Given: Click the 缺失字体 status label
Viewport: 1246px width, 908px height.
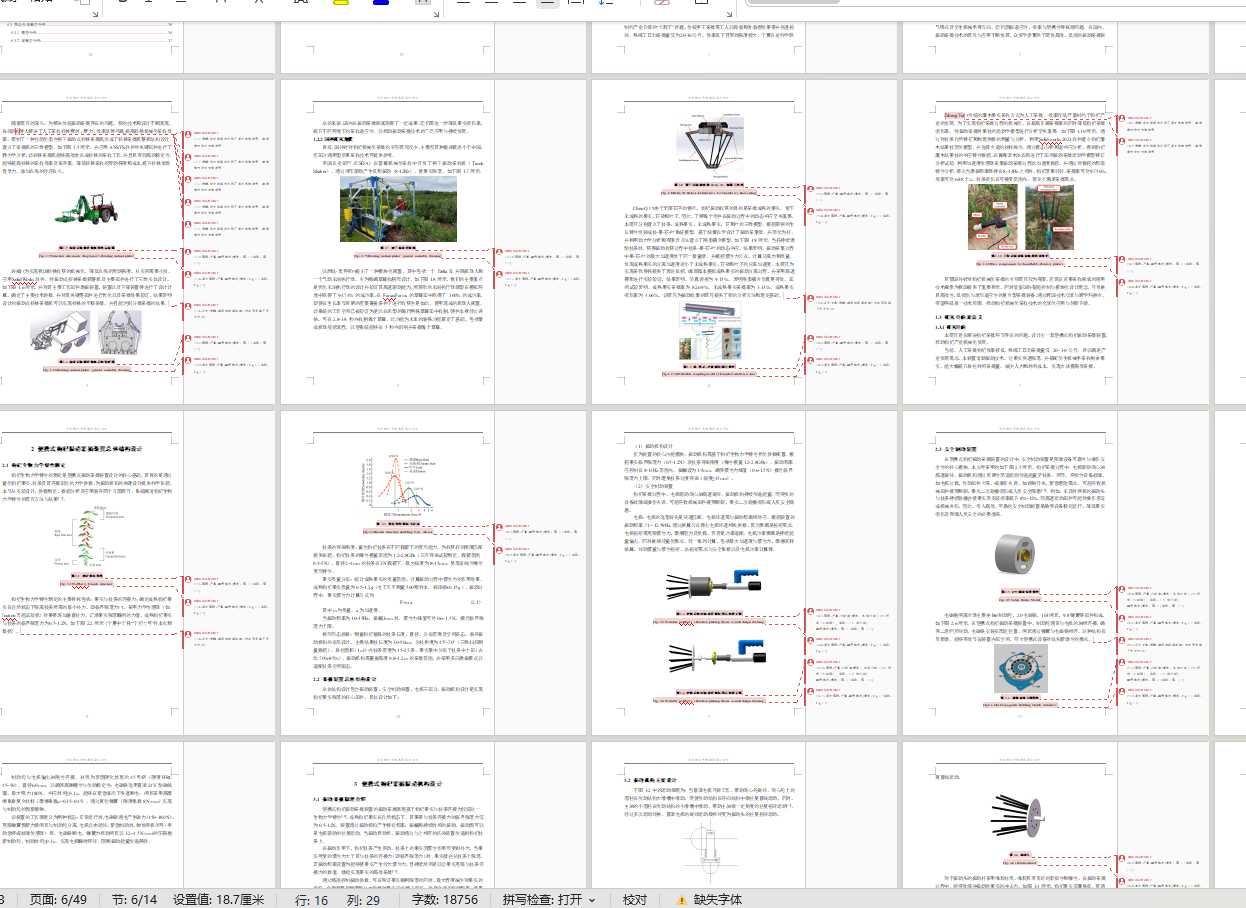Looking at the screenshot, I should pyautogui.click(x=718, y=899).
